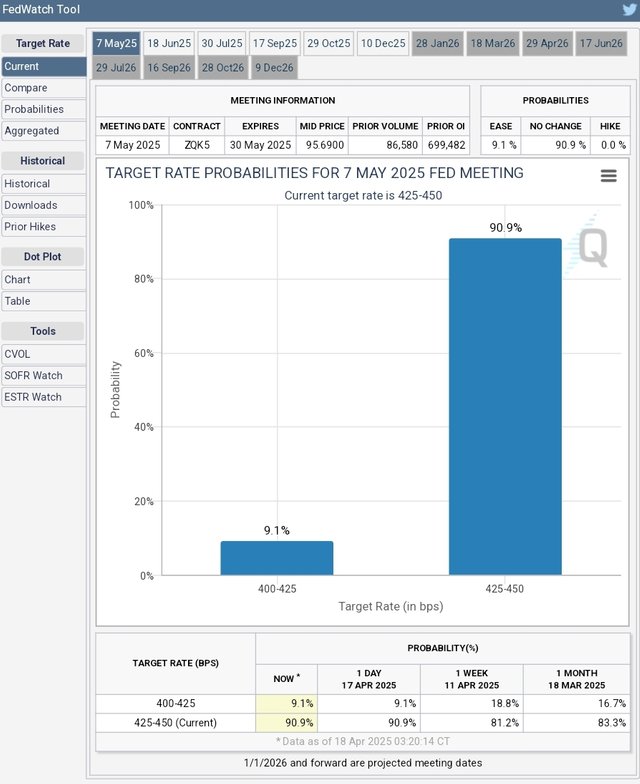
Task: Click the Historical section header
Action: [x=42, y=161]
